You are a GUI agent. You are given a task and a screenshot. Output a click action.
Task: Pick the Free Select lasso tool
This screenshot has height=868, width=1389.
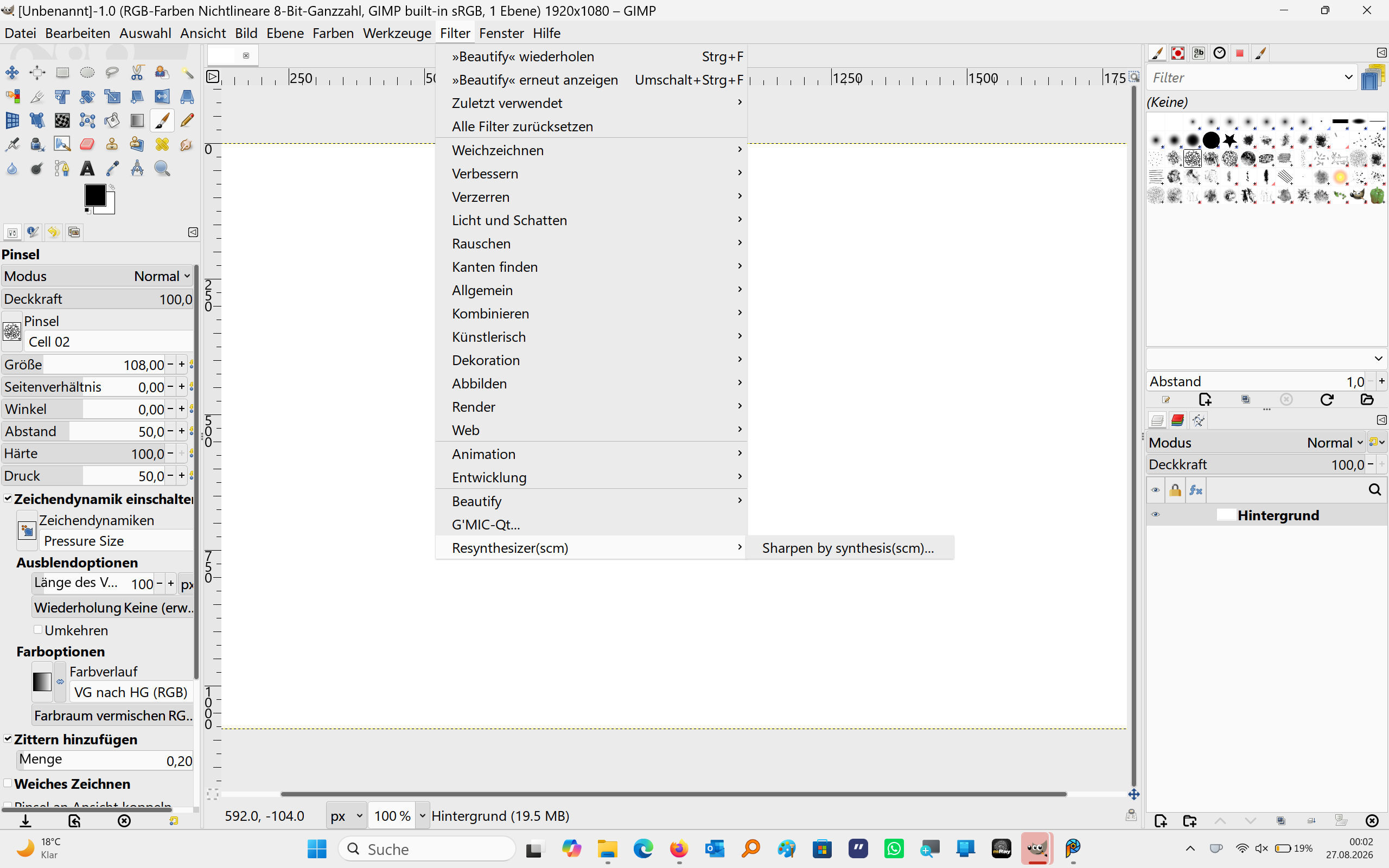coord(112,73)
